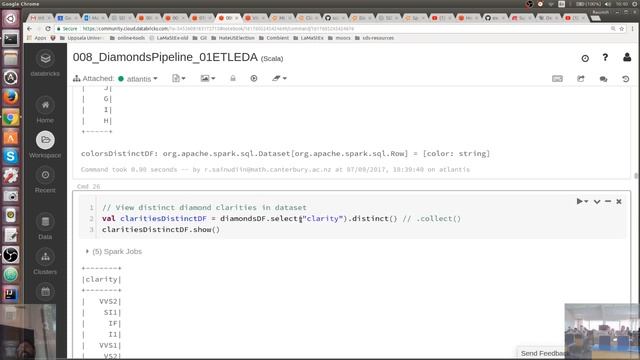Select the active databricks notebook tab

tap(228, 18)
